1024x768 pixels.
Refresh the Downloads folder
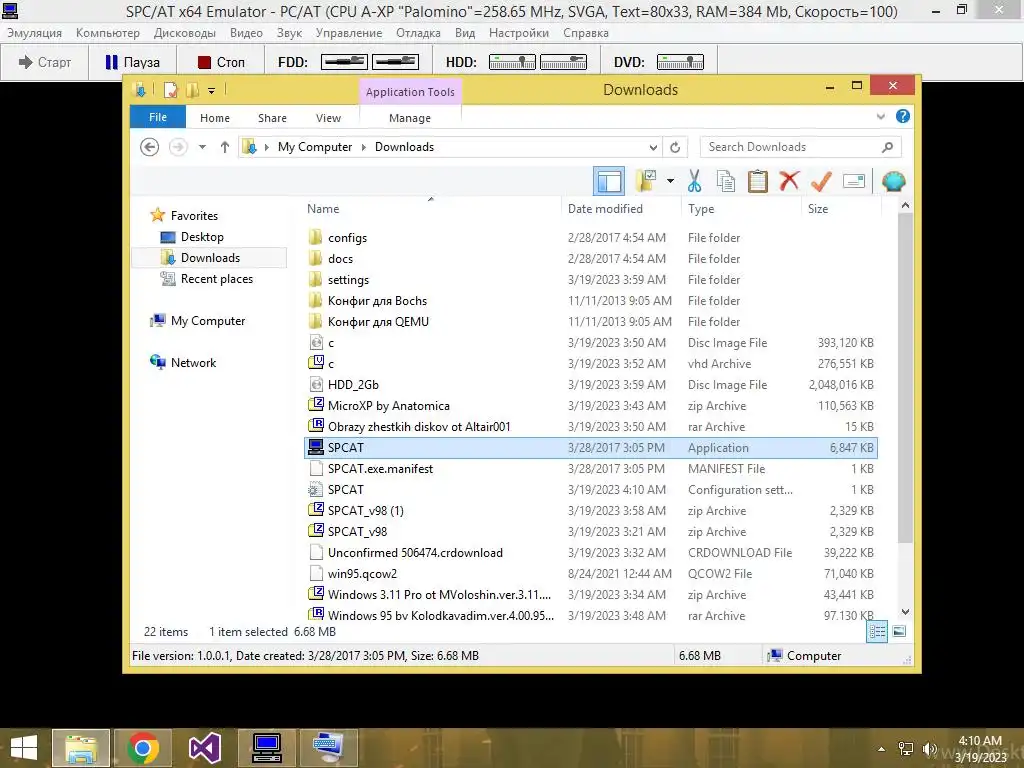click(675, 148)
